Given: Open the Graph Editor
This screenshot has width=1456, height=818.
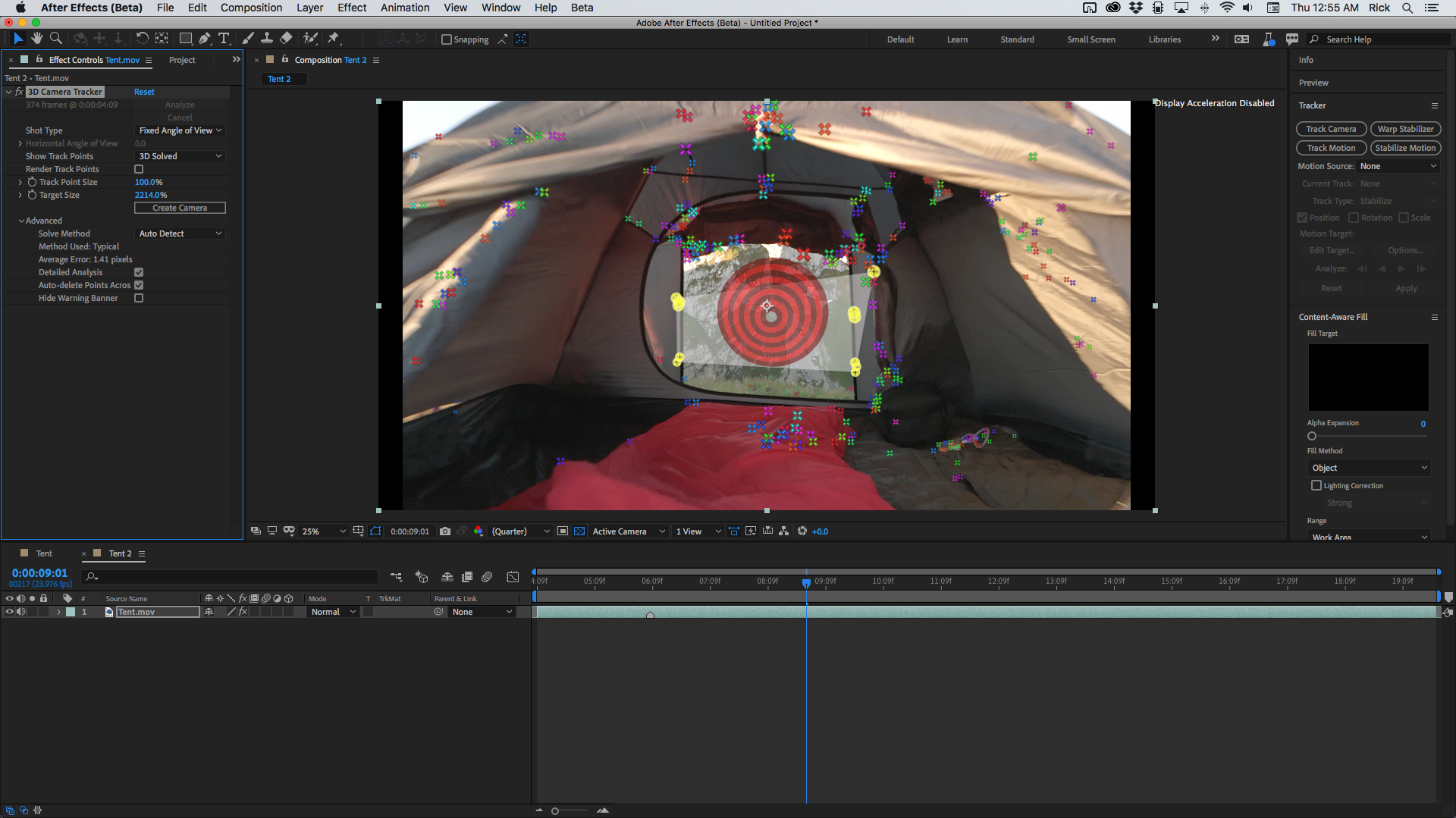Looking at the screenshot, I should pos(513,577).
